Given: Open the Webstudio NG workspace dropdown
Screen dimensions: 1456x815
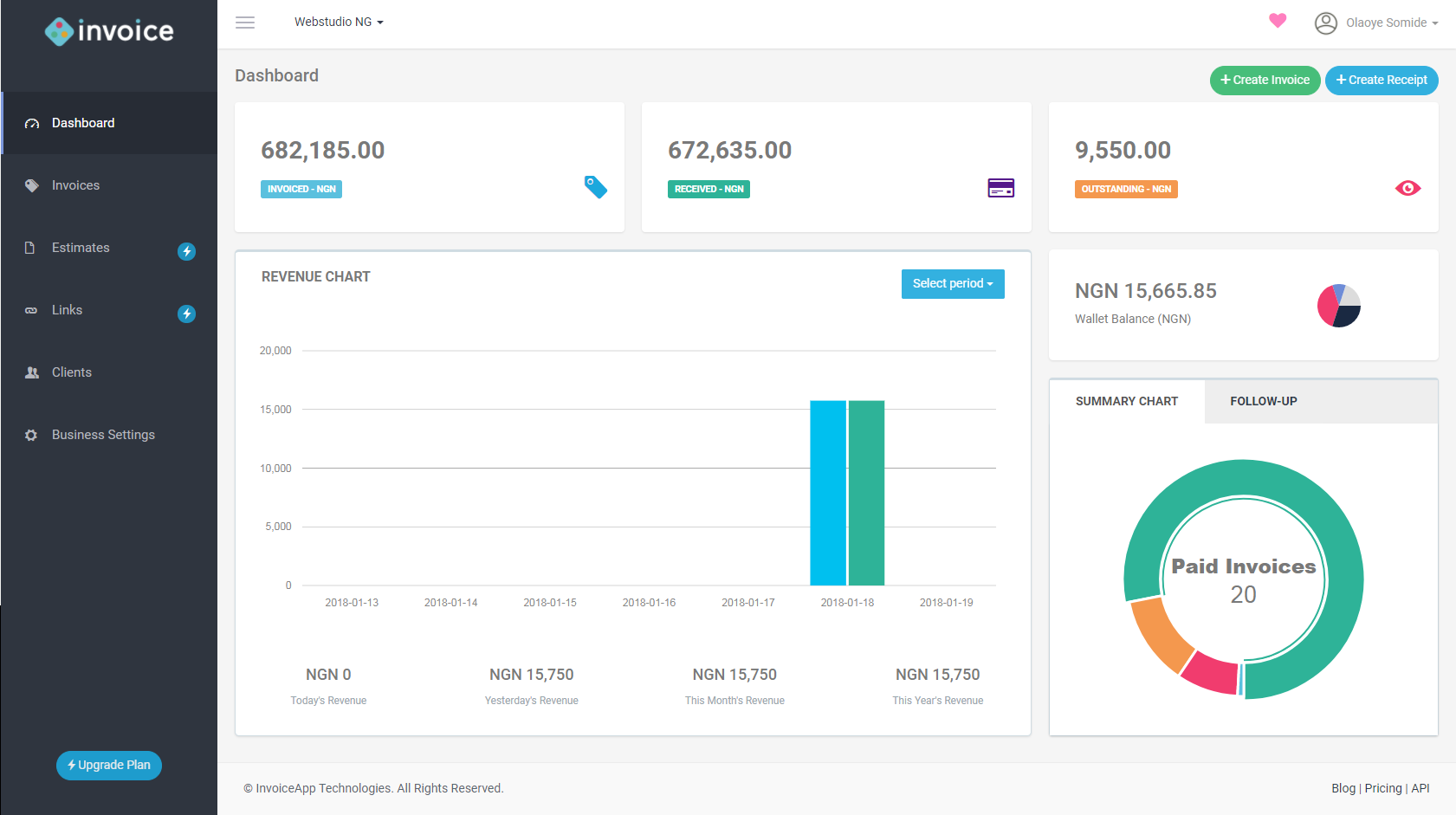Looking at the screenshot, I should (338, 22).
